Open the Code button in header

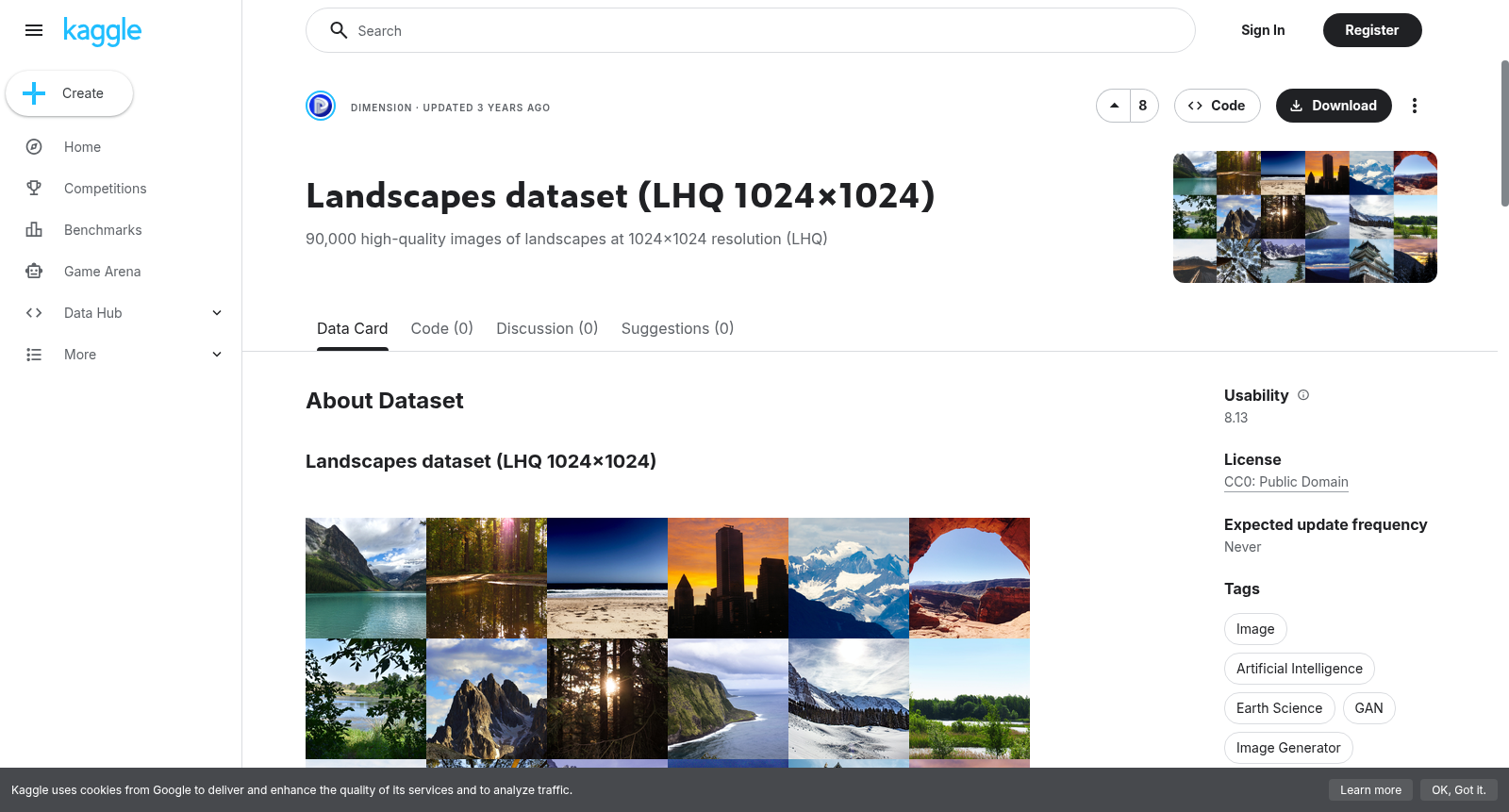(x=1217, y=106)
